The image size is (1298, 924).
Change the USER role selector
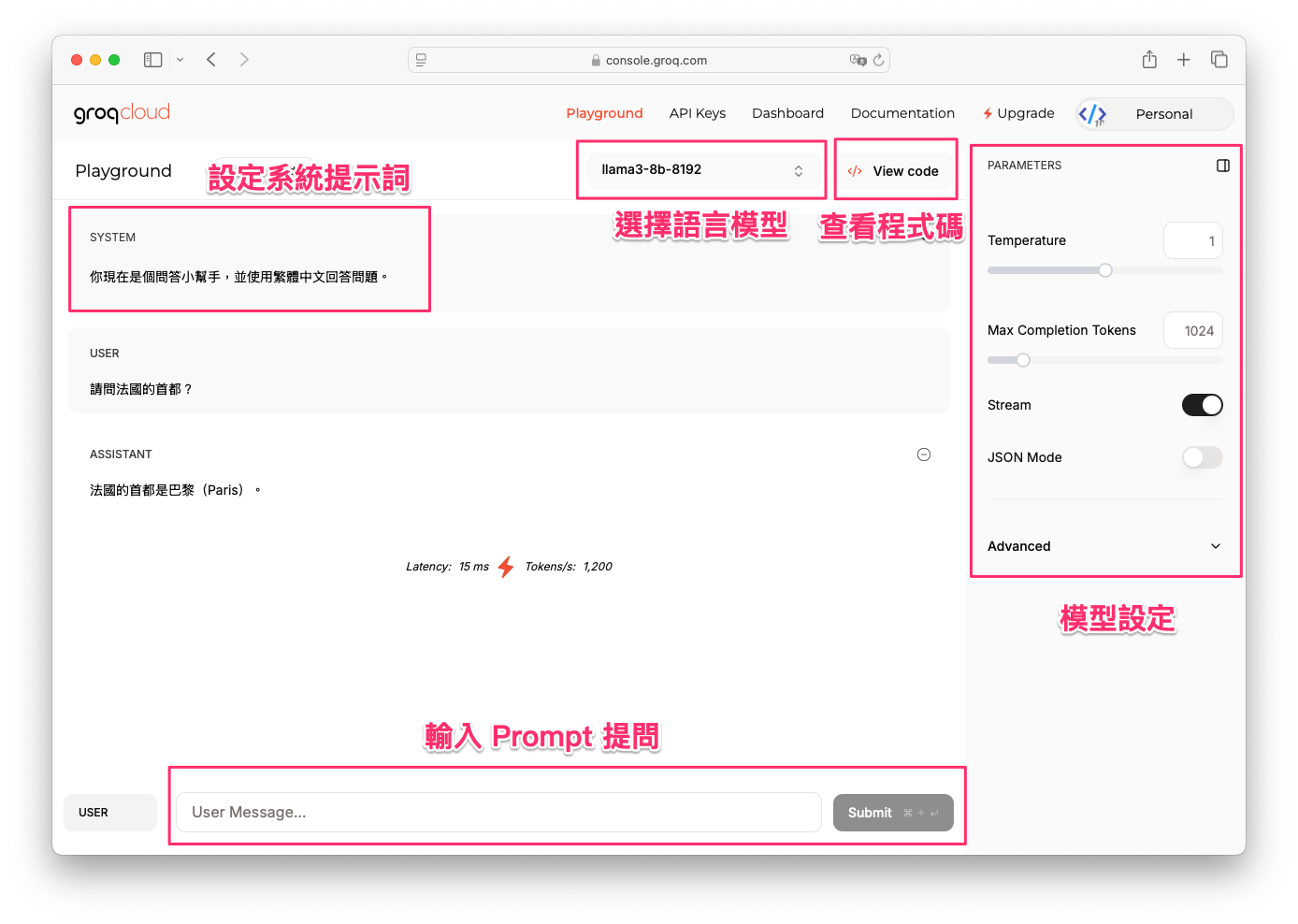pyautogui.click(x=110, y=813)
